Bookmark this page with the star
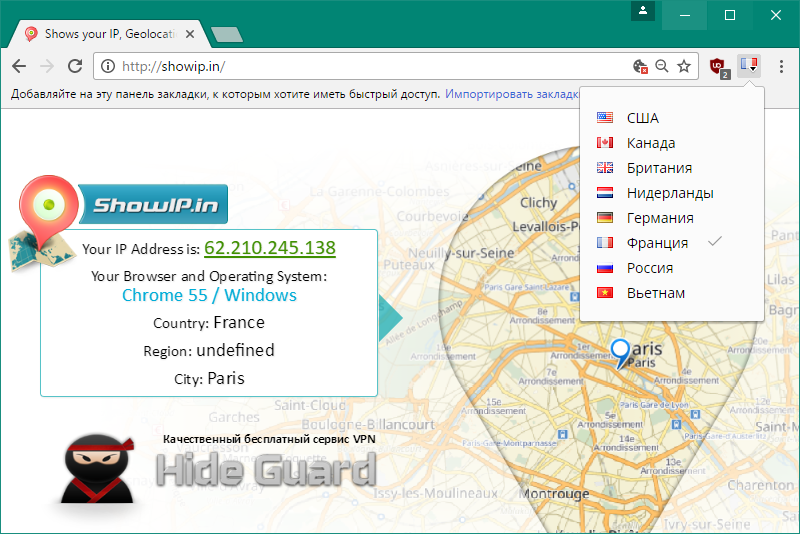Viewport: 800px width, 534px height. [x=684, y=66]
